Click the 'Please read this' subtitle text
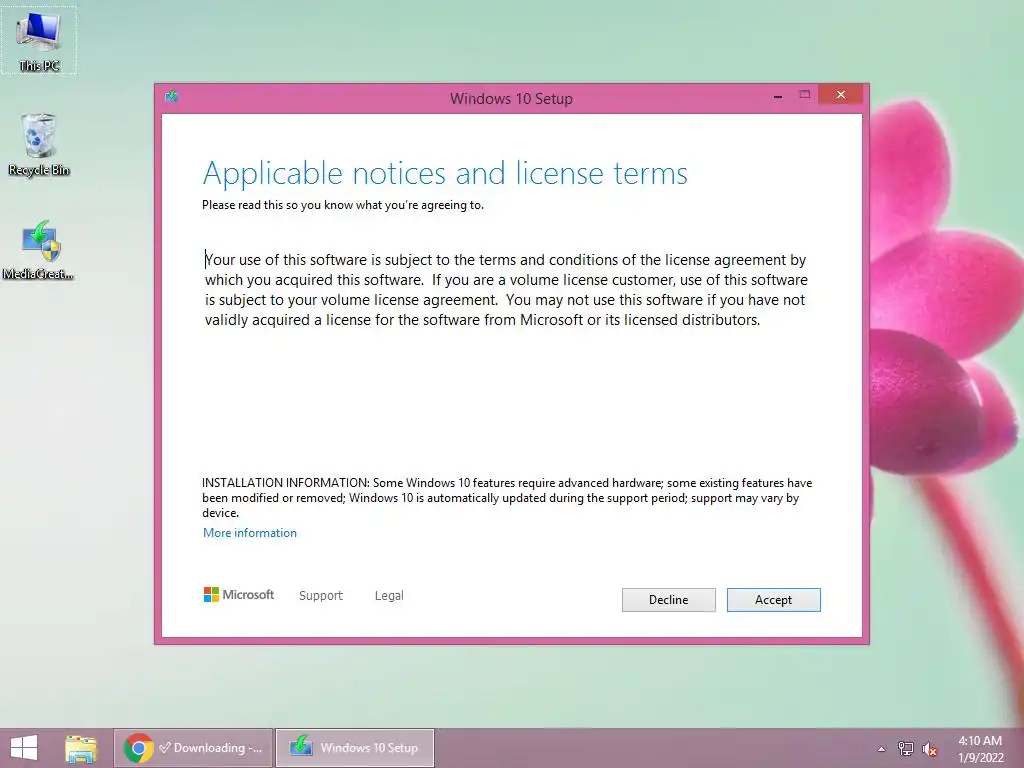1024x768 pixels. tap(343, 205)
